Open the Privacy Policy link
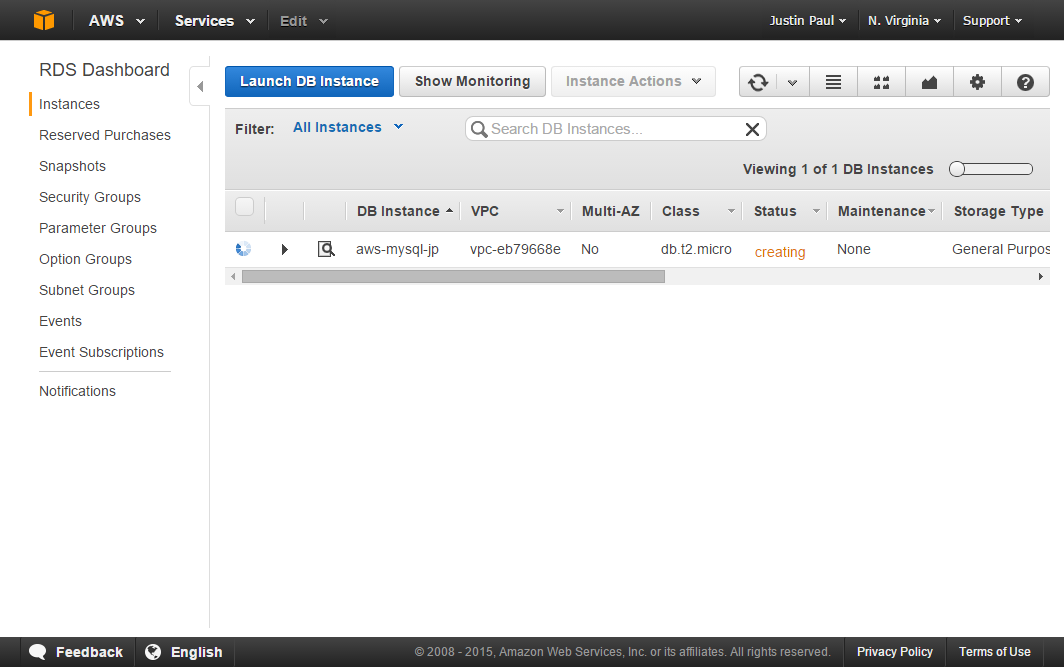1064x667 pixels. 894,651
